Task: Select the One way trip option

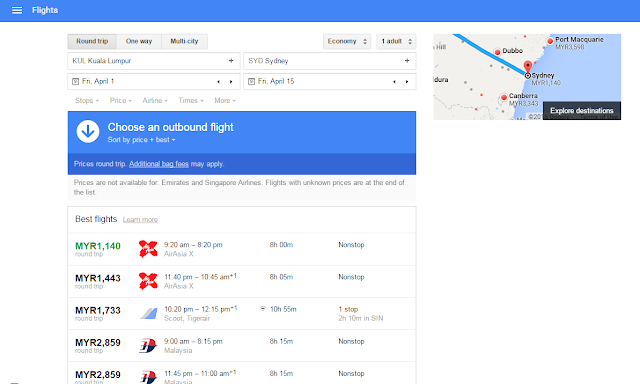Action: point(139,41)
